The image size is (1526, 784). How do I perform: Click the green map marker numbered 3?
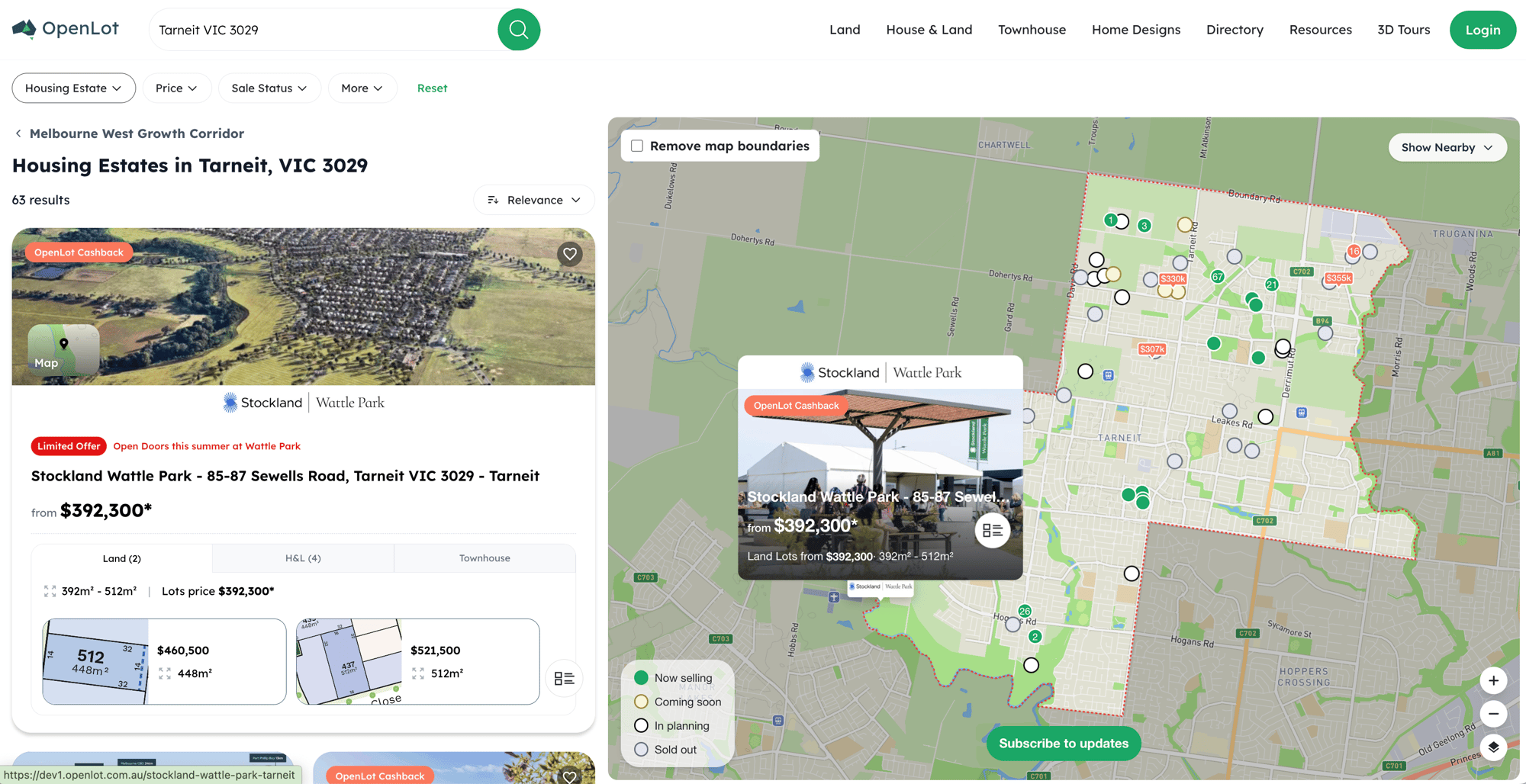(1144, 226)
